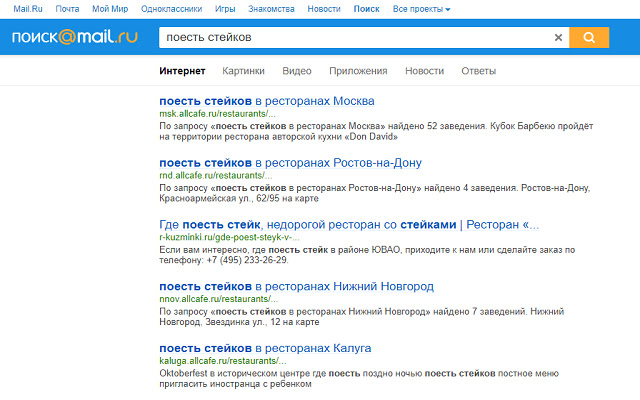Viewport: 640px width, 400px height.
Task: Open the msk.allcafe.ru/restaurants URL
Action: pyautogui.click(x=218, y=114)
